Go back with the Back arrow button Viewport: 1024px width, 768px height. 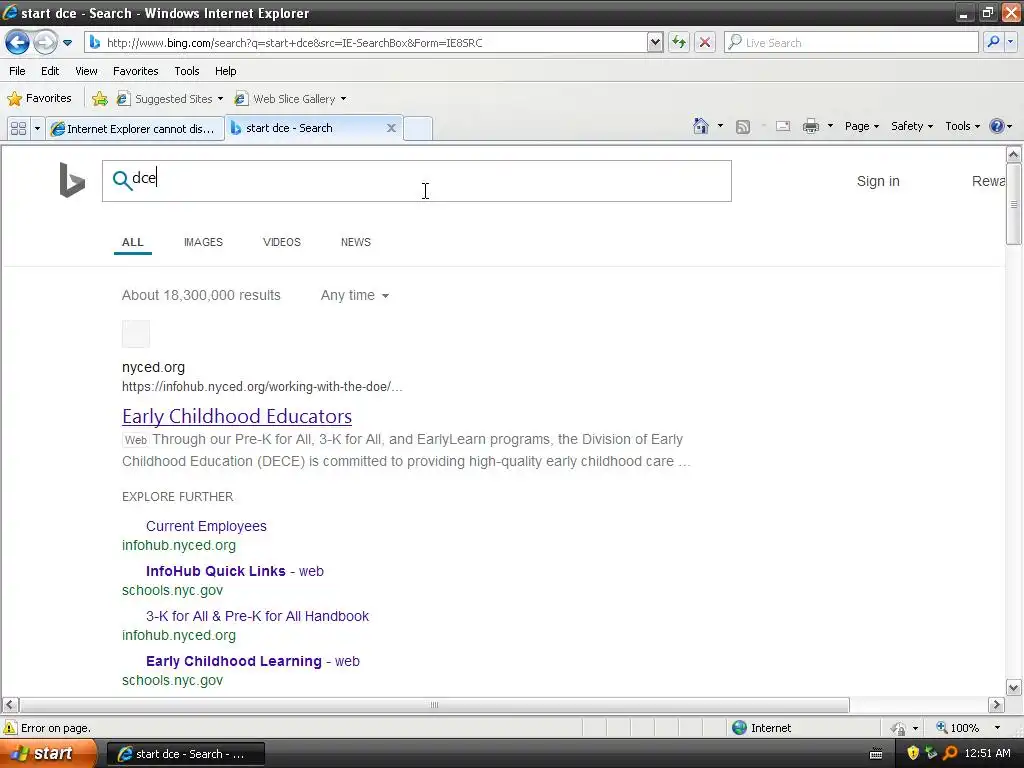17,43
